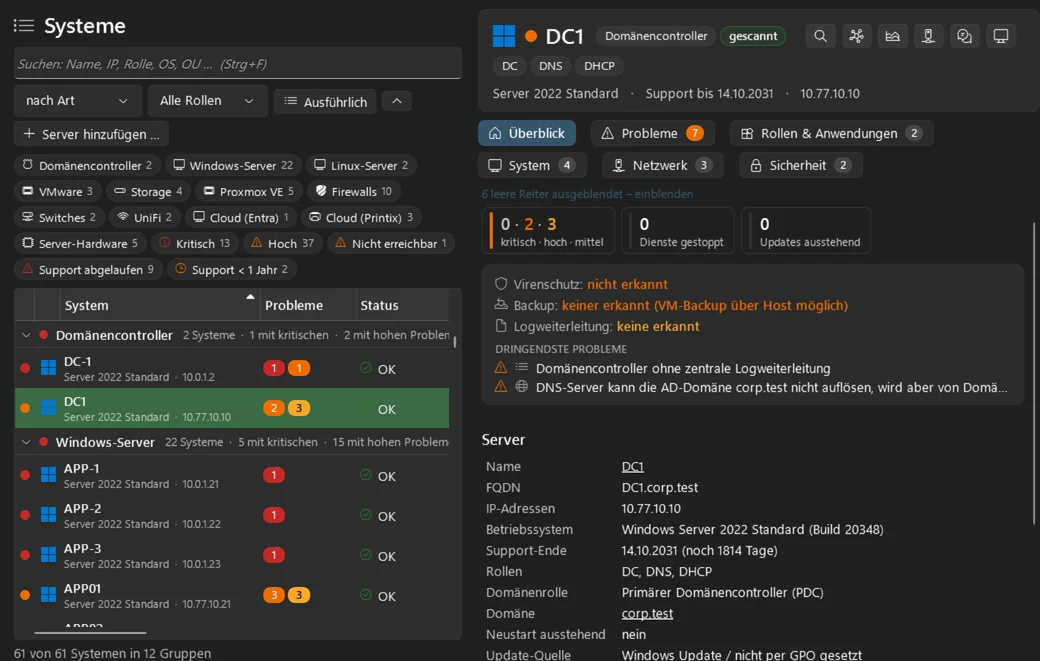The width and height of the screenshot is (1040, 661).
Task: Click the magnifier icon in DC1 header
Action: (x=820, y=36)
